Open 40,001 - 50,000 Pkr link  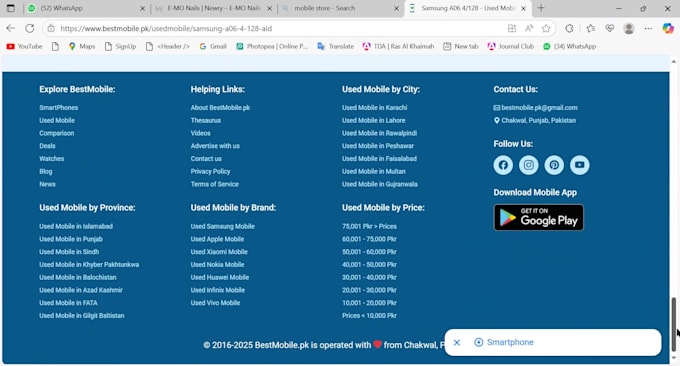369,265
